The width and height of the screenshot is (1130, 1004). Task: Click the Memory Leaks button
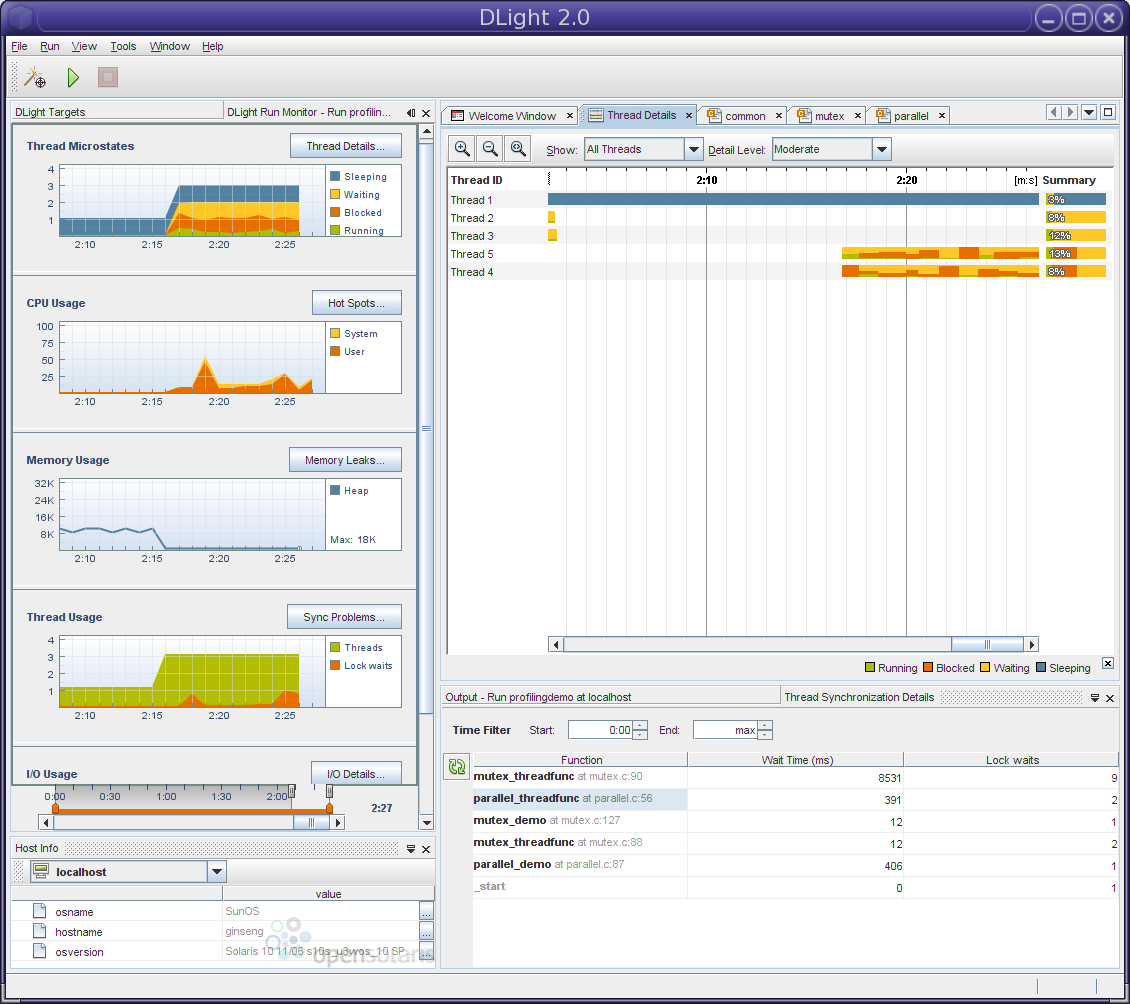pyautogui.click(x=345, y=460)
